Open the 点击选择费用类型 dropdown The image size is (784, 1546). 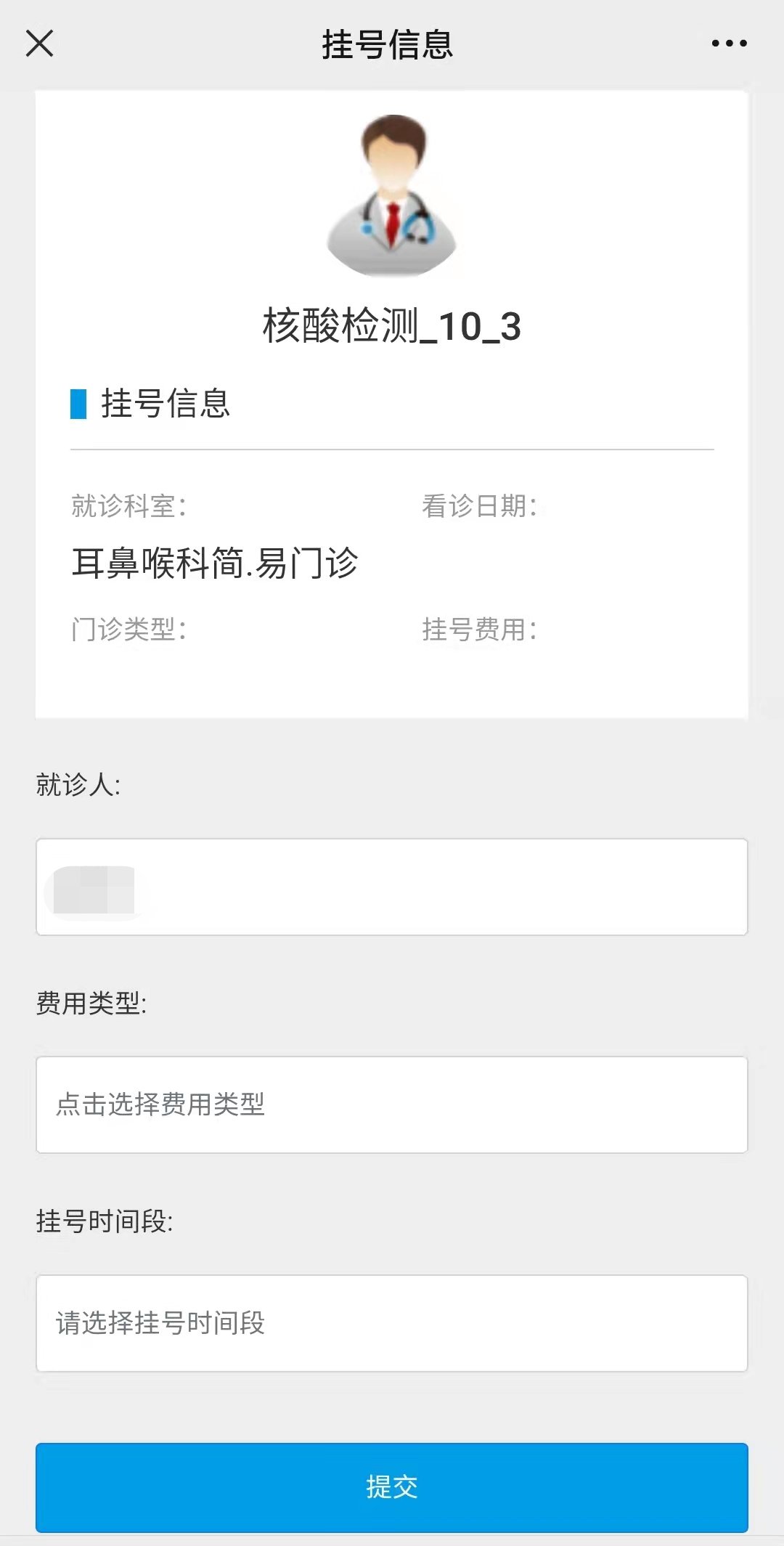392,1104
